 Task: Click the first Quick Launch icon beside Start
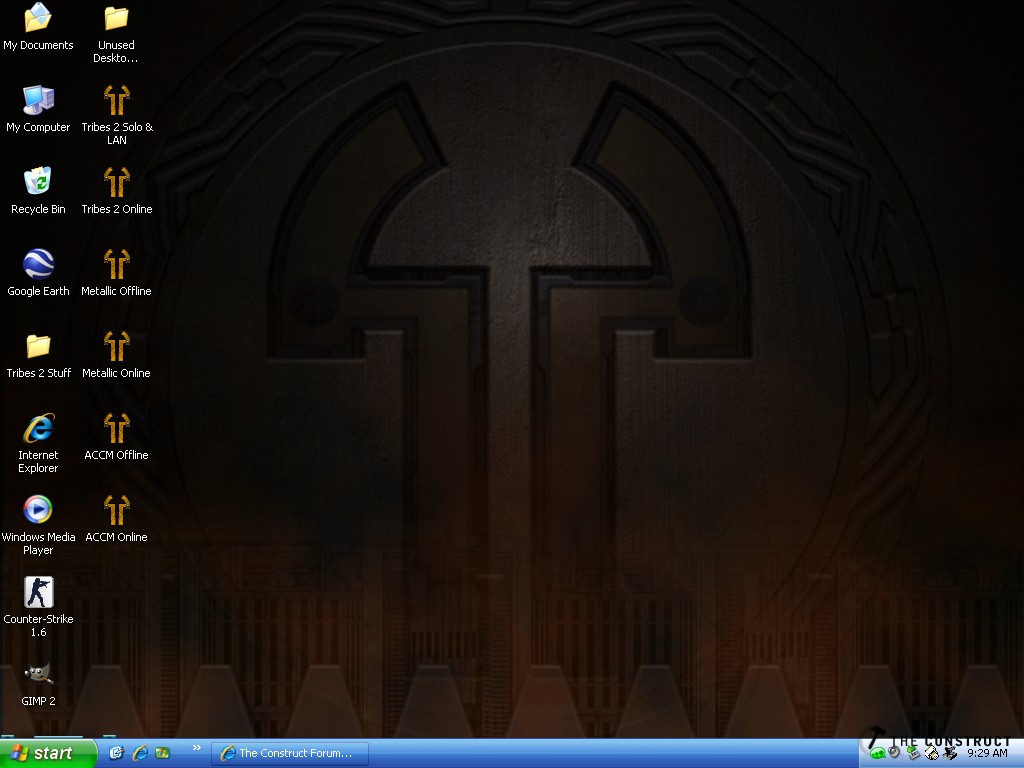pos(116,753)
